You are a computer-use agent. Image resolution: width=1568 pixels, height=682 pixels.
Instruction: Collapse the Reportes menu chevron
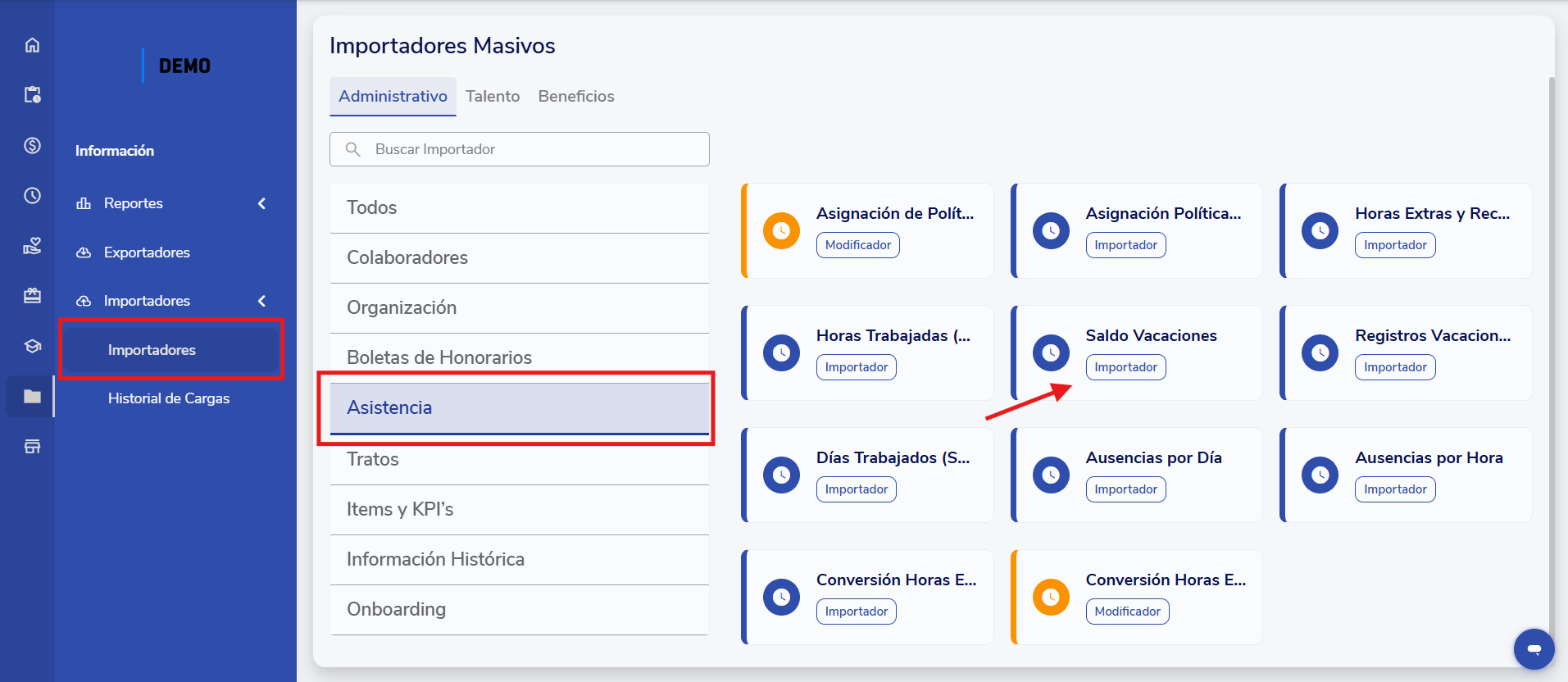[261, 203]
